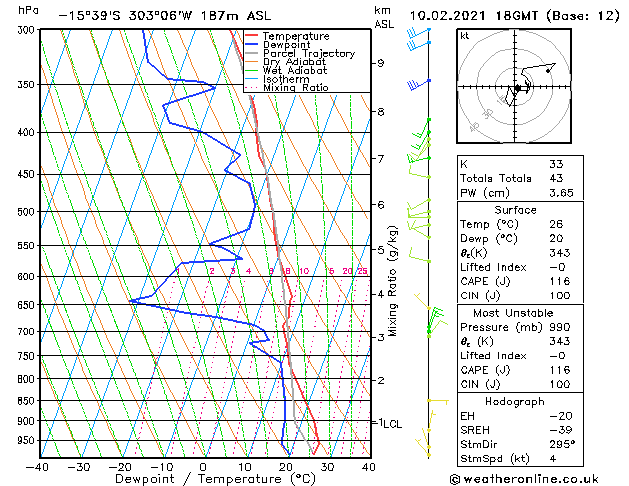The width and height of the screenshot is (629, 486).
Task: Click the 5 km altitude label
Action: click(381, 250)
